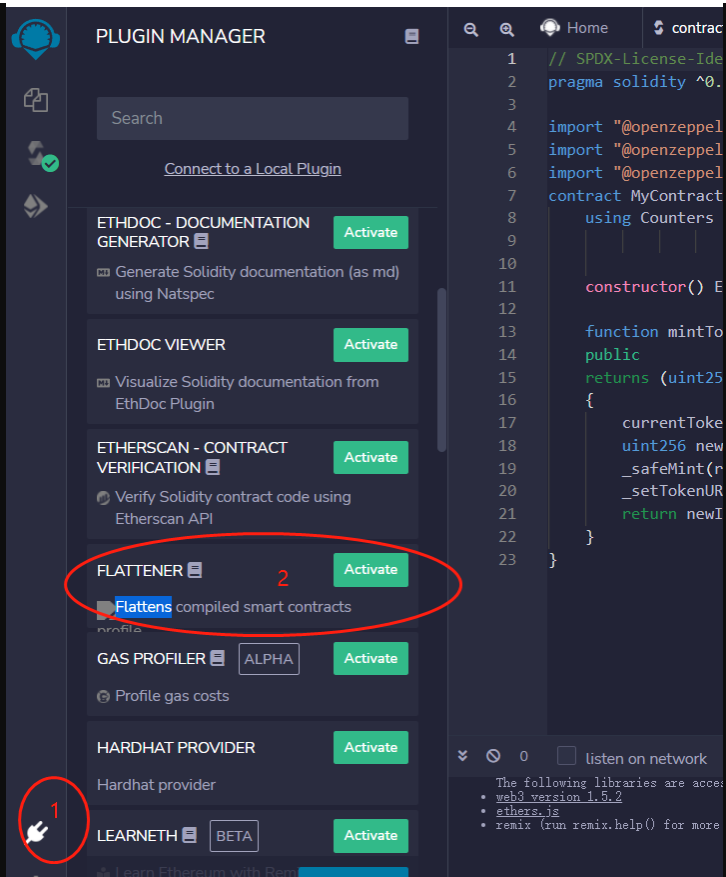Click the 'Profile gas costs' description
This screenshot has height=877, width=726.
pos(172,696)
